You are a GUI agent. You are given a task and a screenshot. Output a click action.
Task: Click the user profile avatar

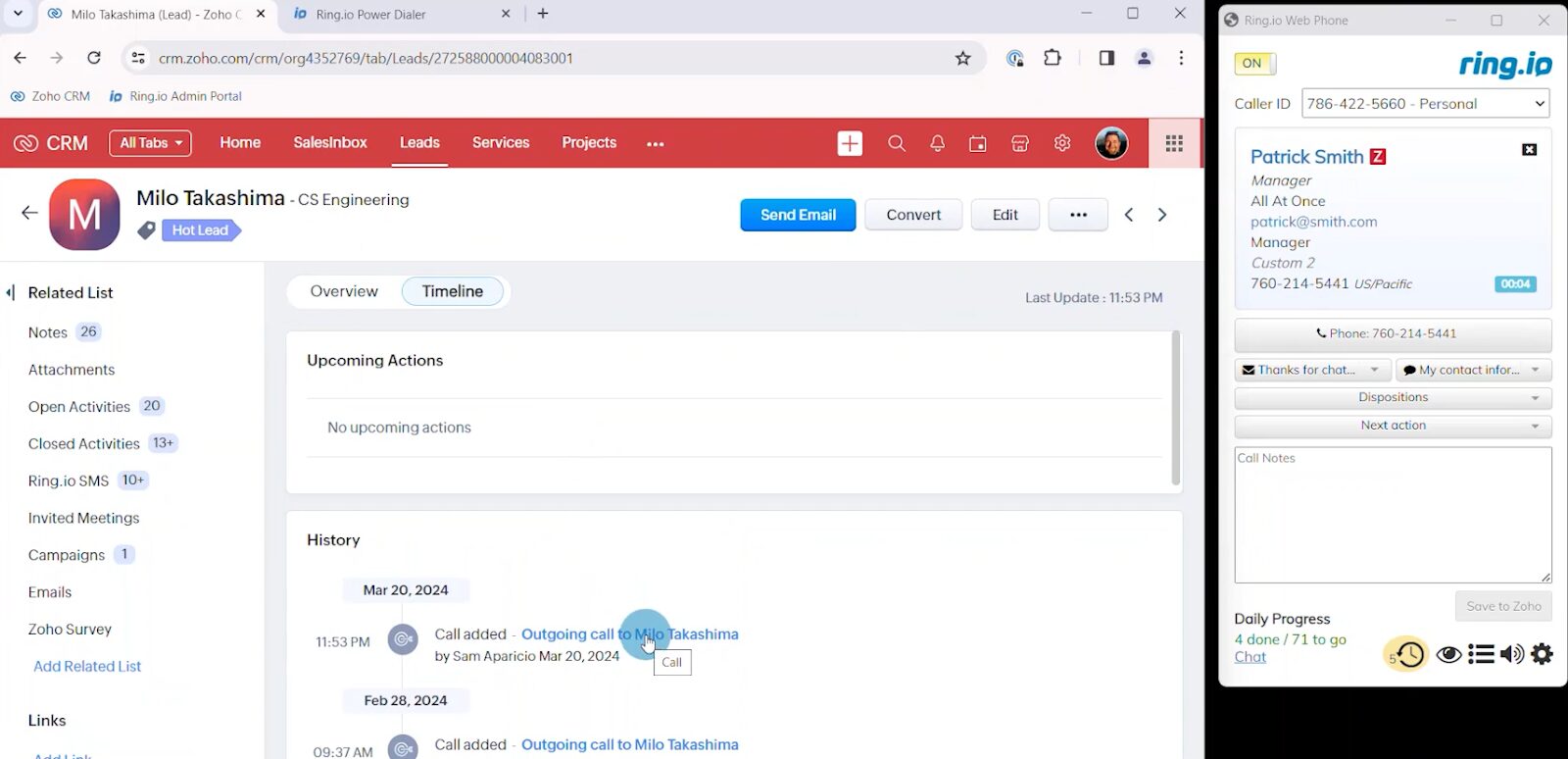[1111, 143]
